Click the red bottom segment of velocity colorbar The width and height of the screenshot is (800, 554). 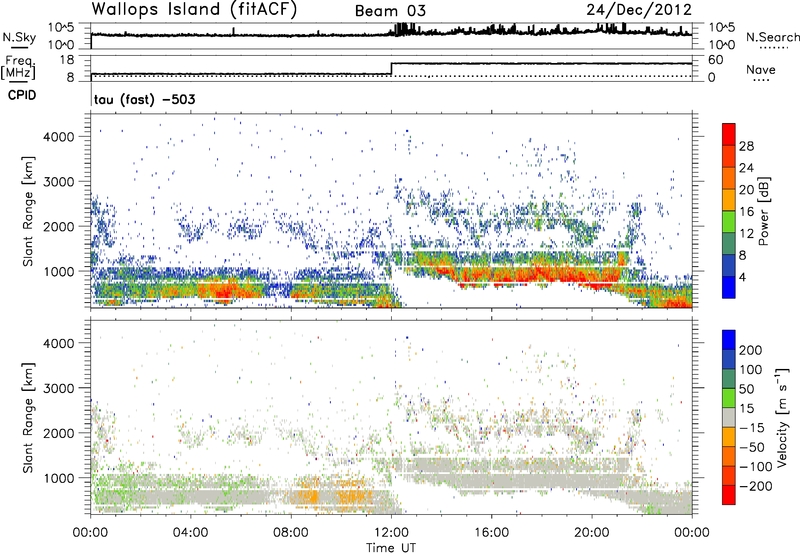tap(729, 495)
